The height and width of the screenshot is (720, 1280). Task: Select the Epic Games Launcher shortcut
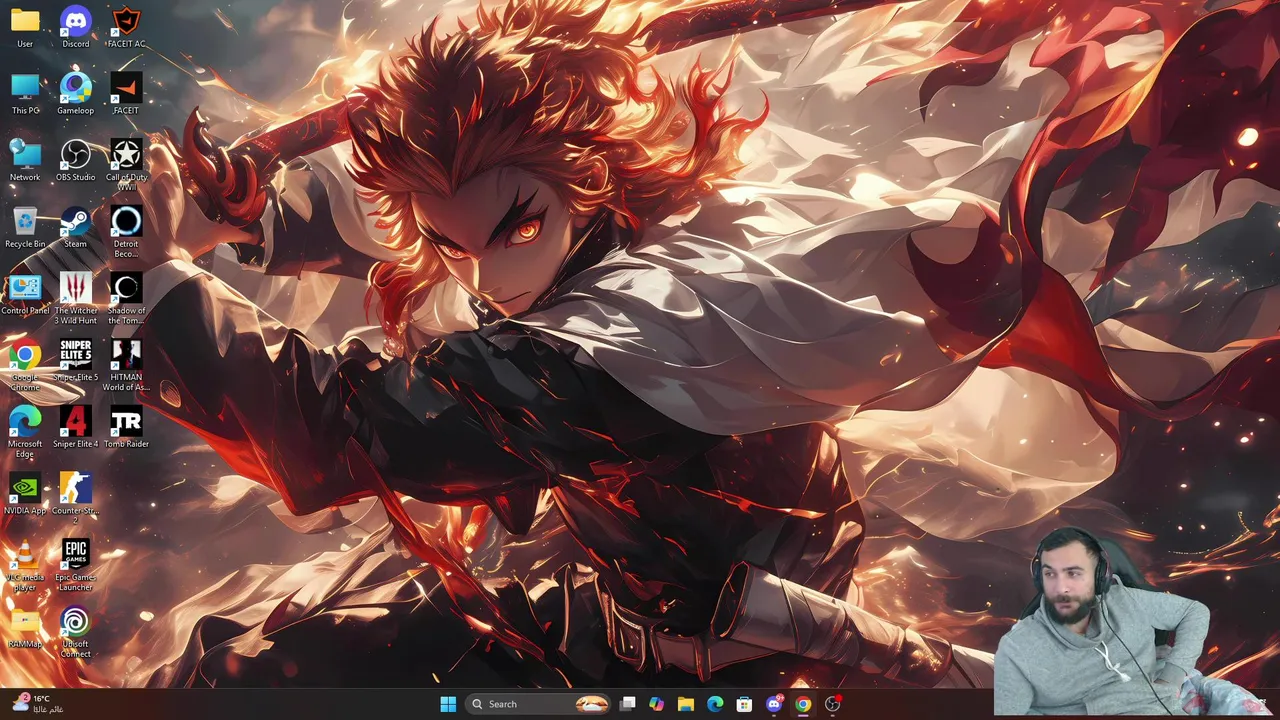point(75,566)
